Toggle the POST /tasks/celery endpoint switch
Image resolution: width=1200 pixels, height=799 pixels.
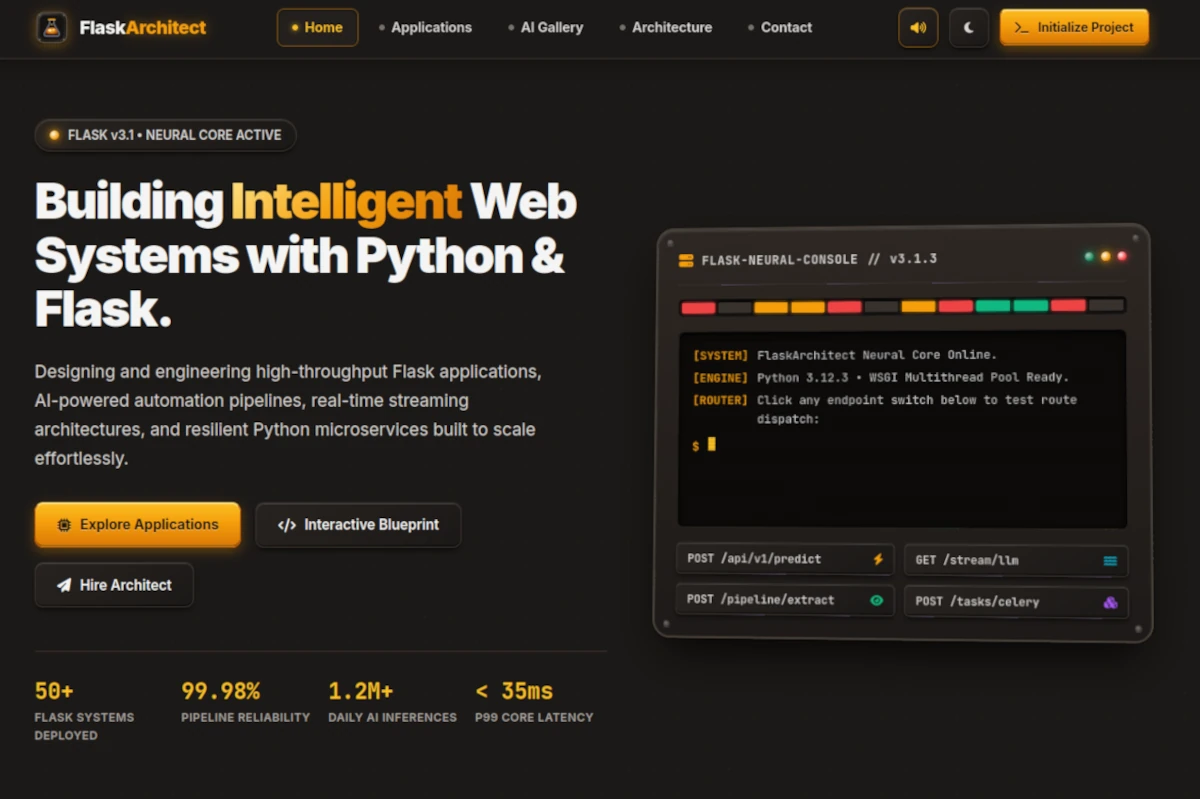[x=1016, y=602]
